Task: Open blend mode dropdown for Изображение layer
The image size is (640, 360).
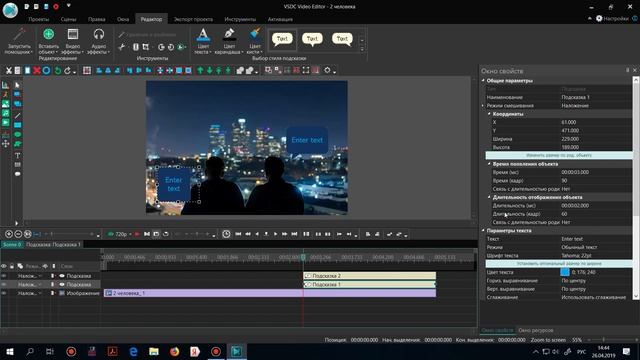Action: point(40,293)
